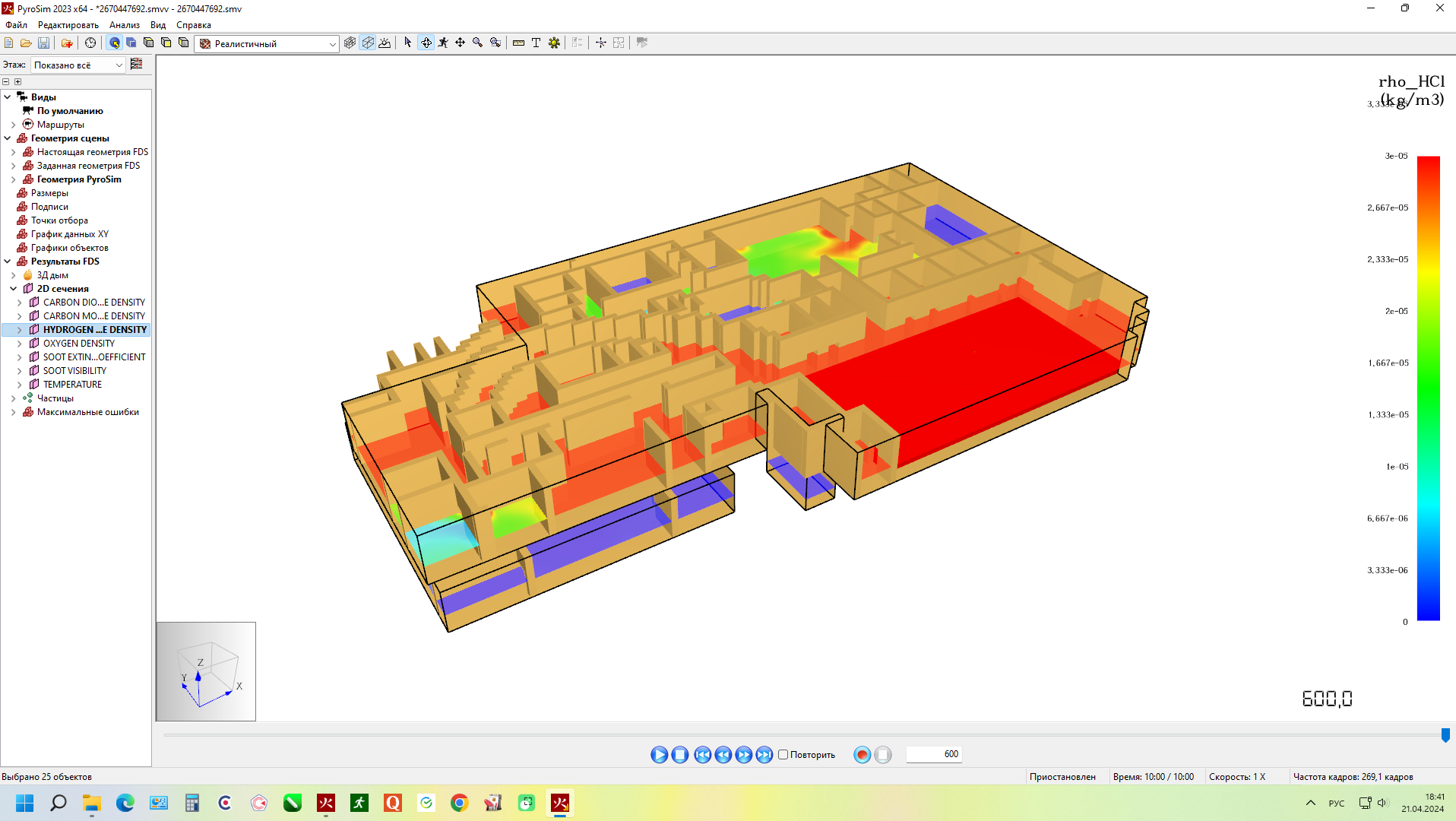1456x821 pixels.
Task: Select OXYGEN DENSITY slice
Action: 79,344
